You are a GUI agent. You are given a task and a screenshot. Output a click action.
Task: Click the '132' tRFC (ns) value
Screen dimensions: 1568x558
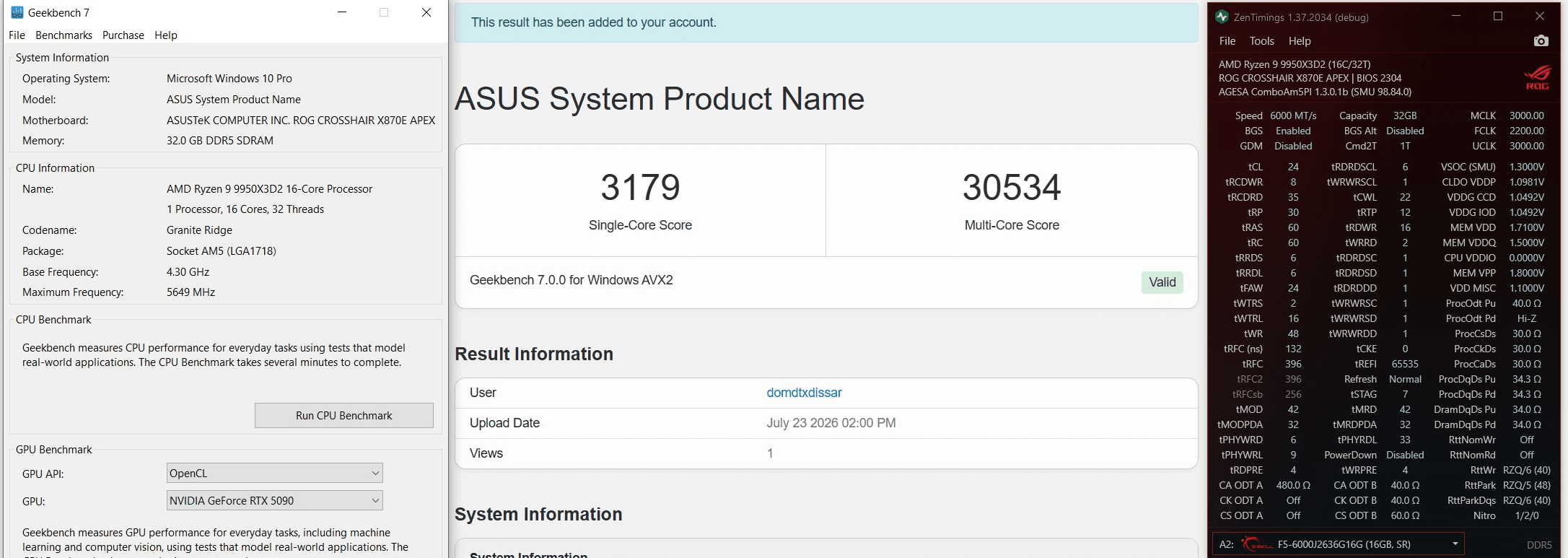(x=1293, y=349)
